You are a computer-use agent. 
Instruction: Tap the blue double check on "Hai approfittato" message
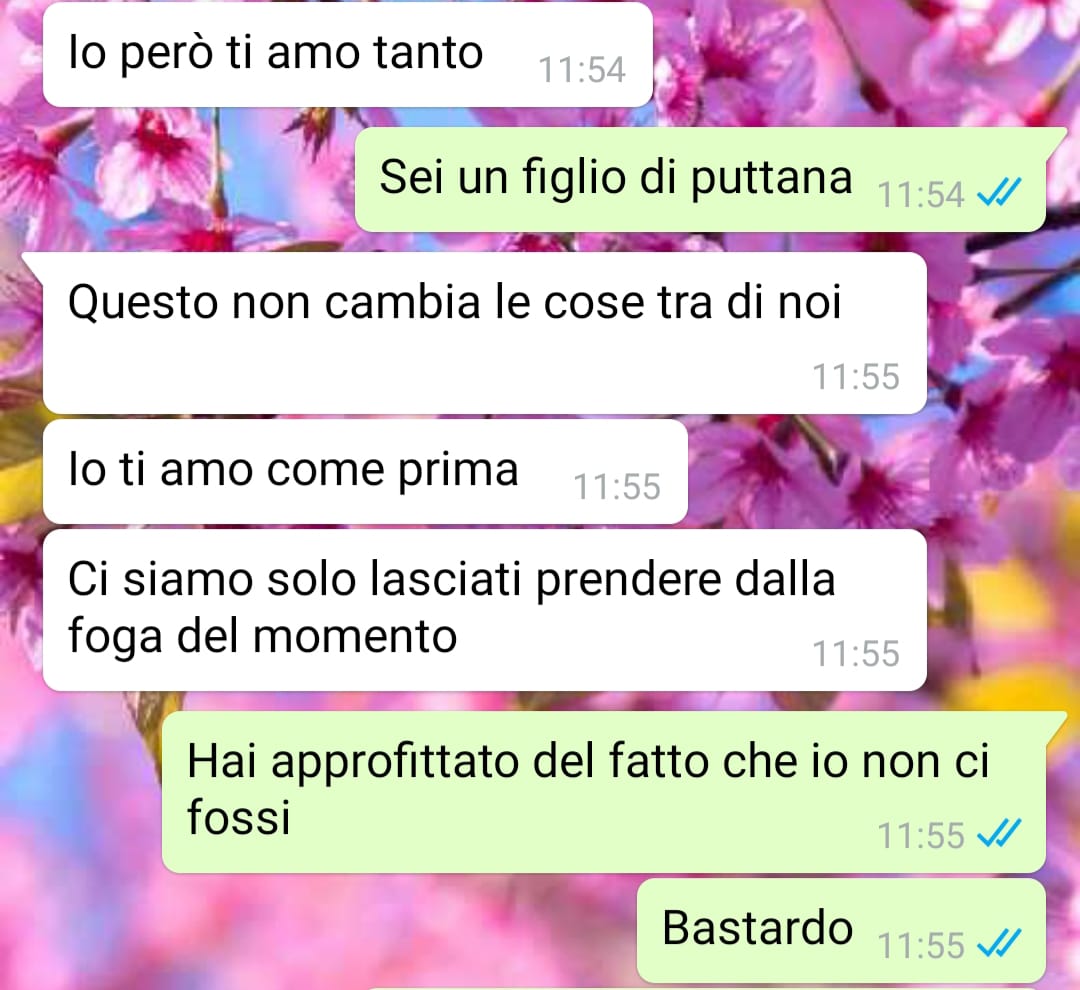pos(999,834)
